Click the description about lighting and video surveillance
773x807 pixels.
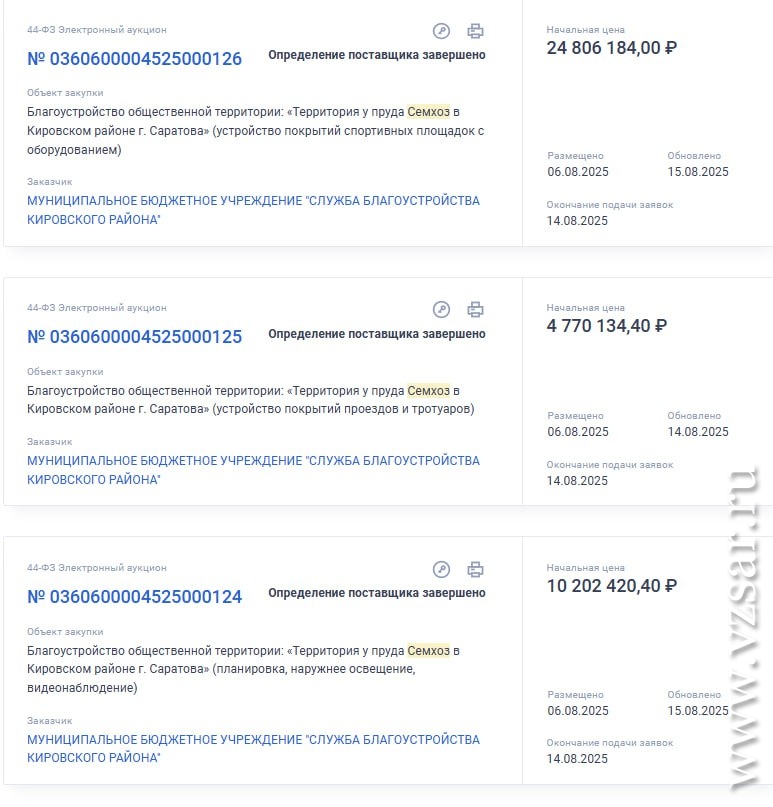(243, 669)
